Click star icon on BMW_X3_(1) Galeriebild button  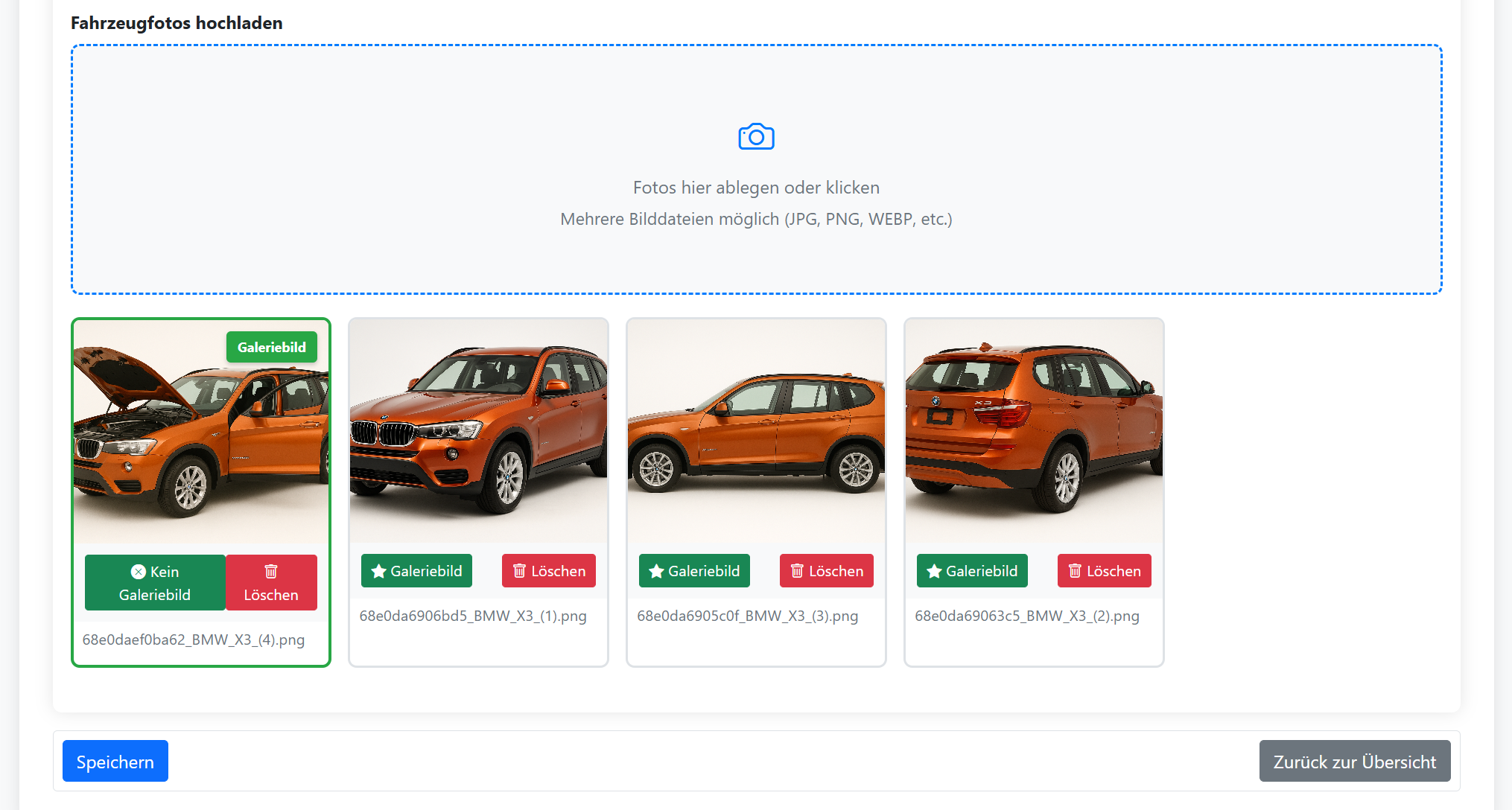(378, 571)
